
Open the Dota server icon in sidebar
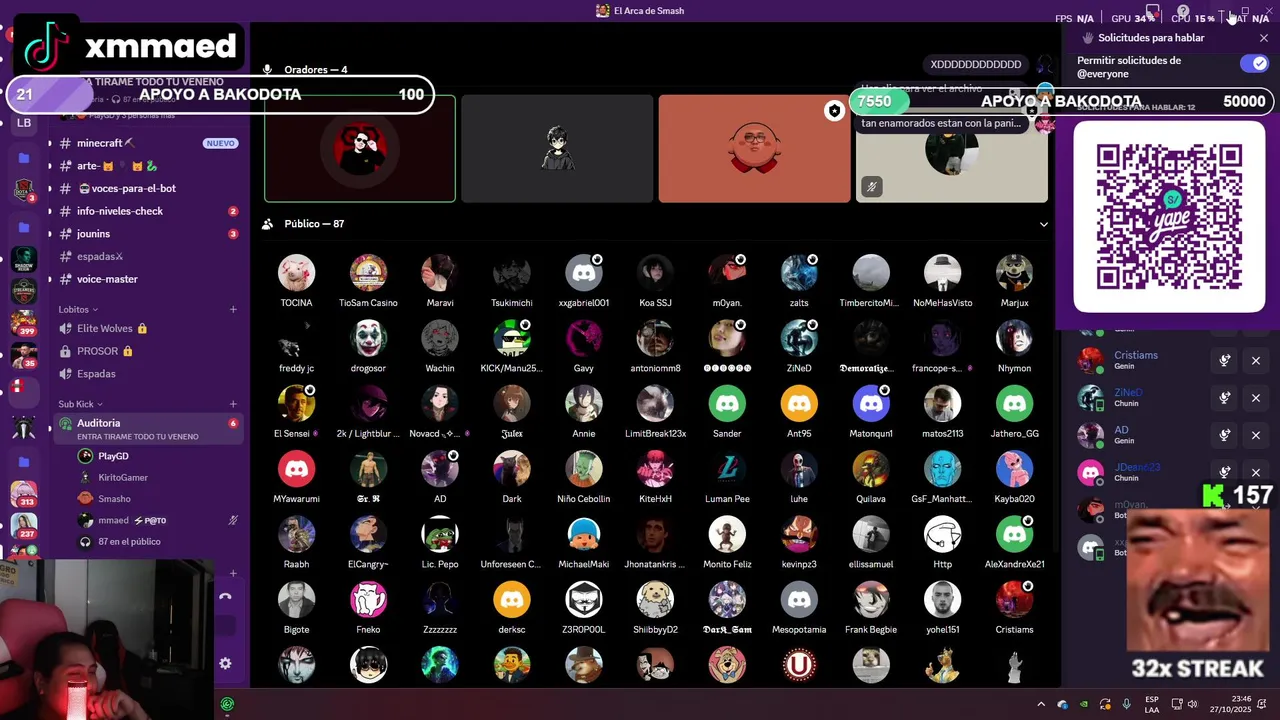pos(24,190)
